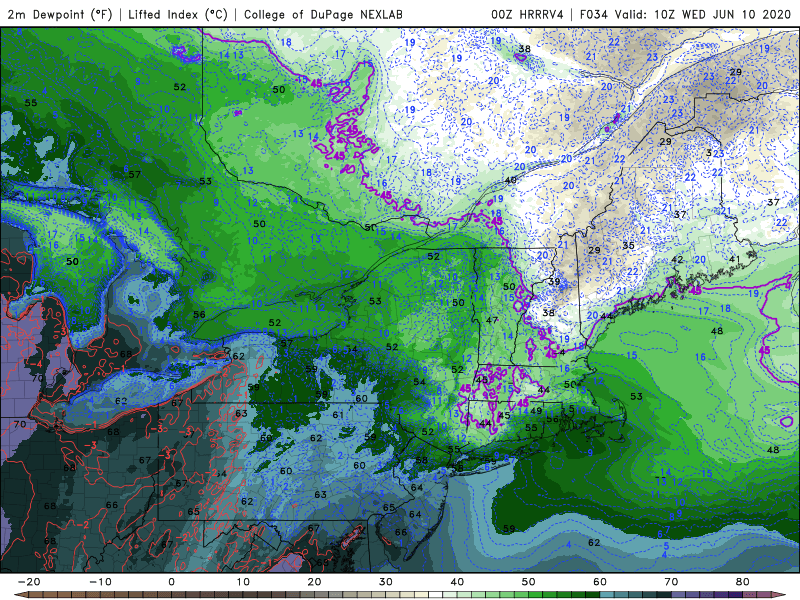Click the 70 tick label on the color scale

[x=671, y=582]
